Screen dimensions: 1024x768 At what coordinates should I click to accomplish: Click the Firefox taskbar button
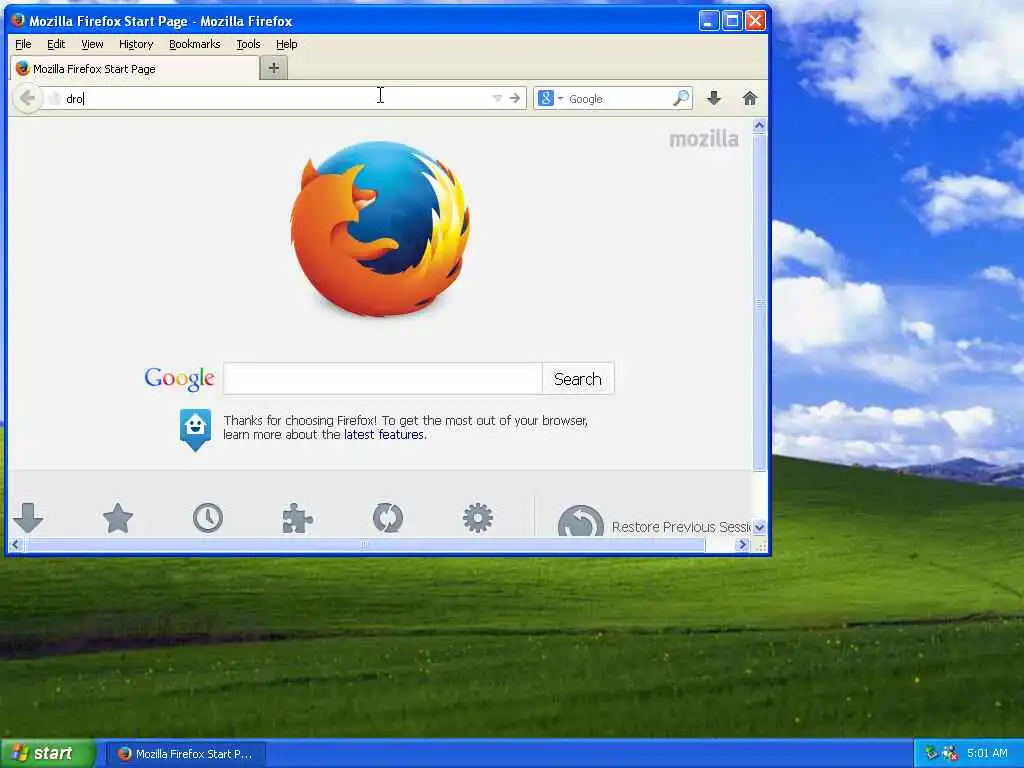tap(186, 754)
